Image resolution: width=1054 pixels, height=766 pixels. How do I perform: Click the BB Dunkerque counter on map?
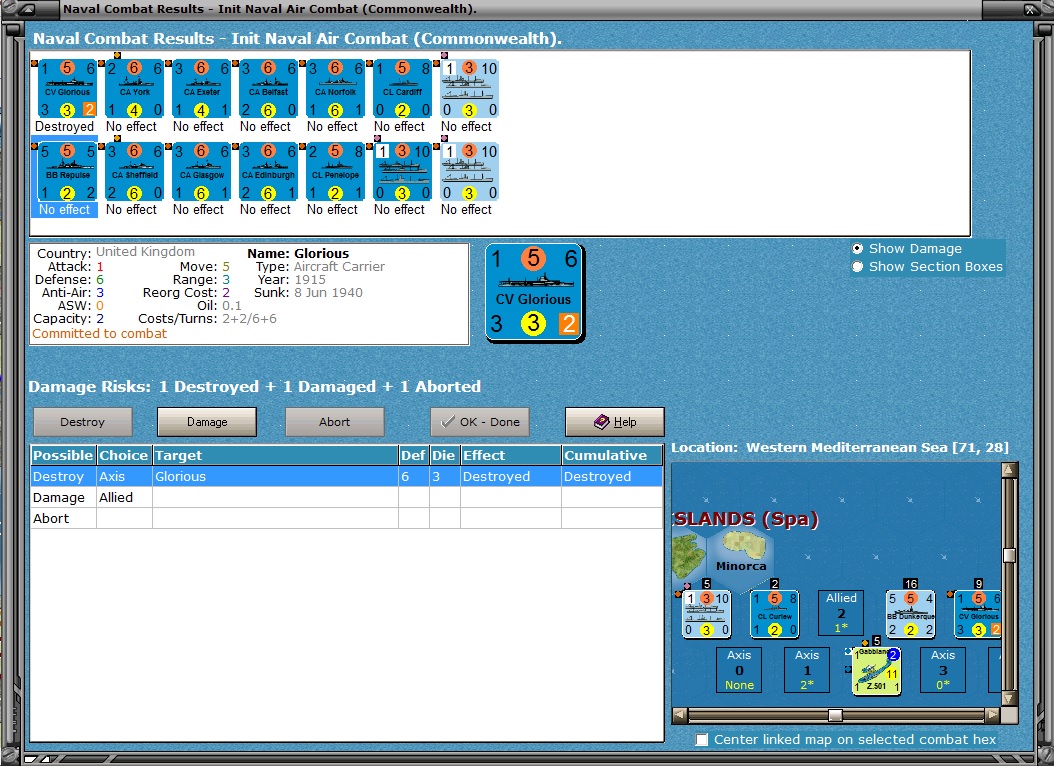[x=910, y=614]
